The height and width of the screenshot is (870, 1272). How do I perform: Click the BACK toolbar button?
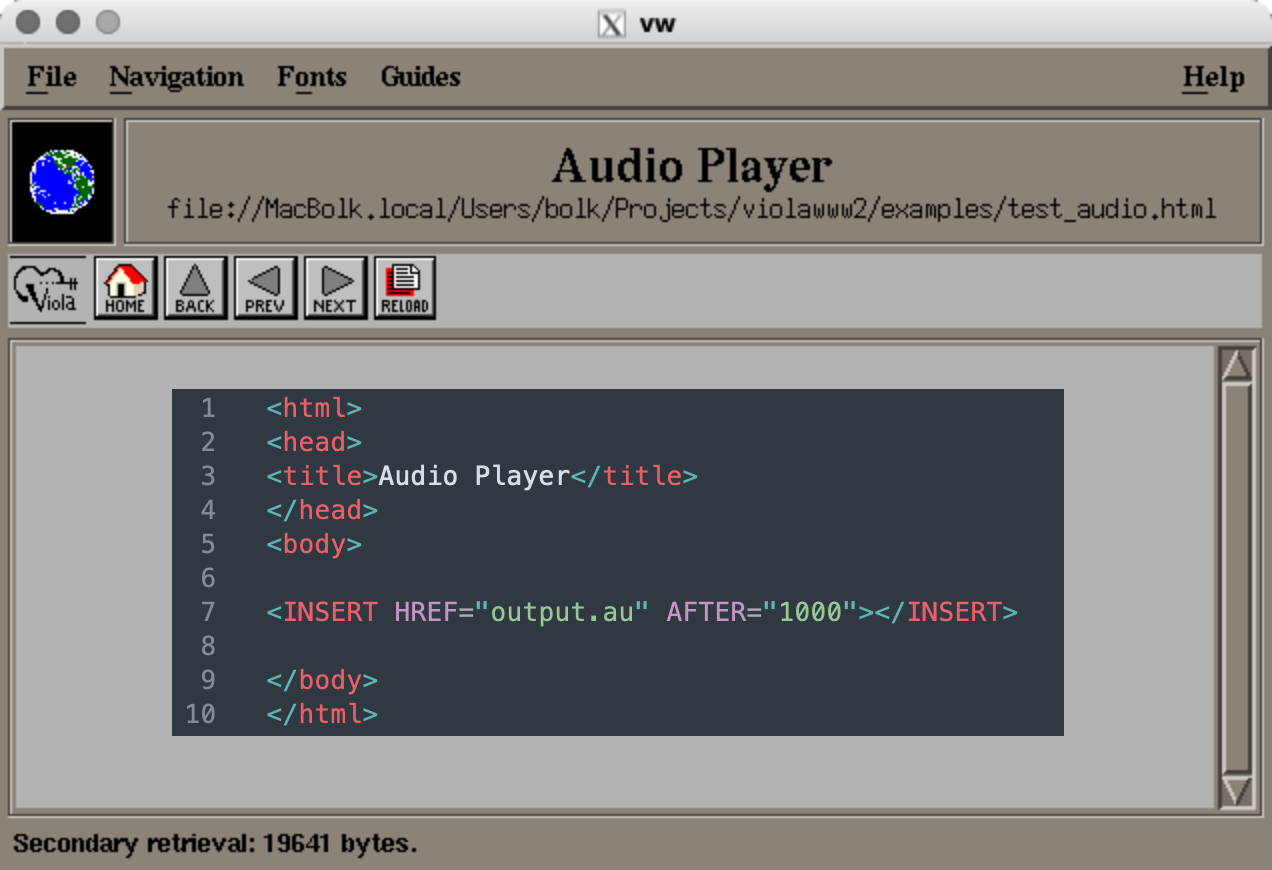pyautogui.click(x=195, y=288)
